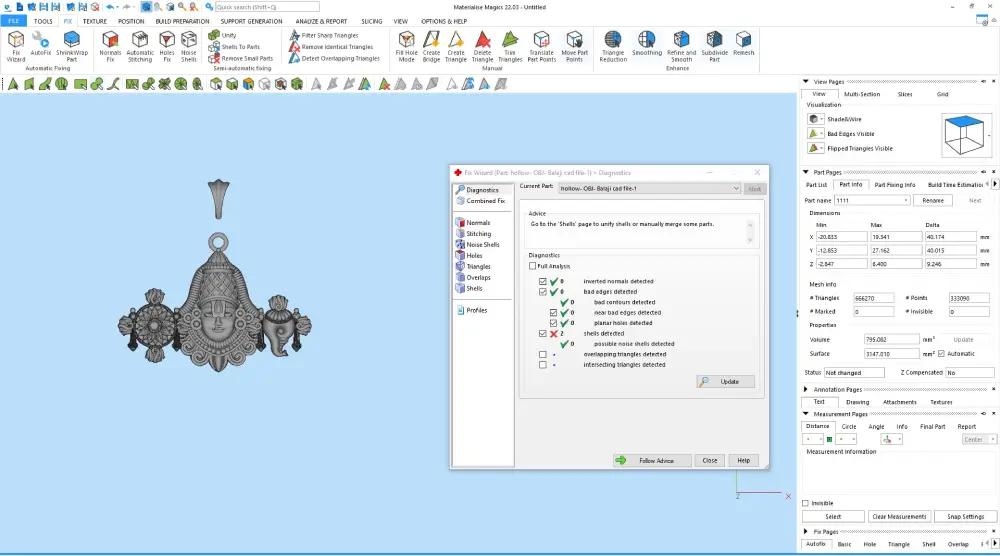
Task: Select ShrinkWrap Part tool
Action: tap(71, 47)
